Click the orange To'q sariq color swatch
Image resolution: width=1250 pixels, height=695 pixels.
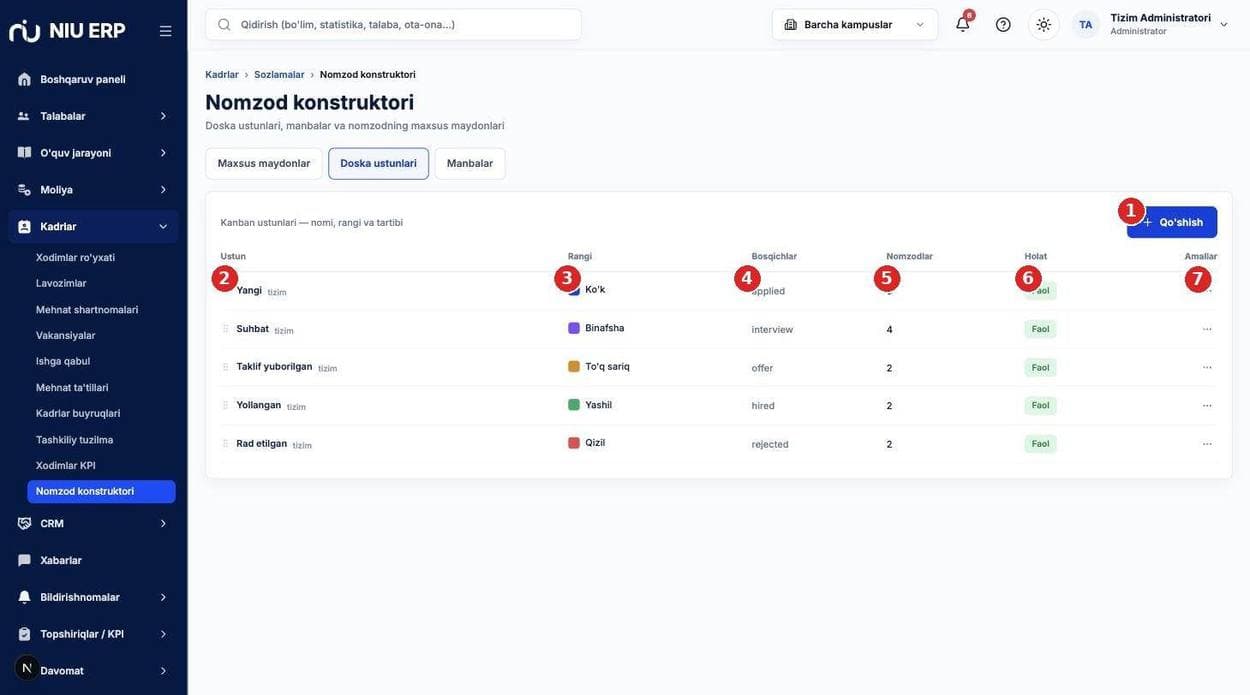tap(574, 366)
